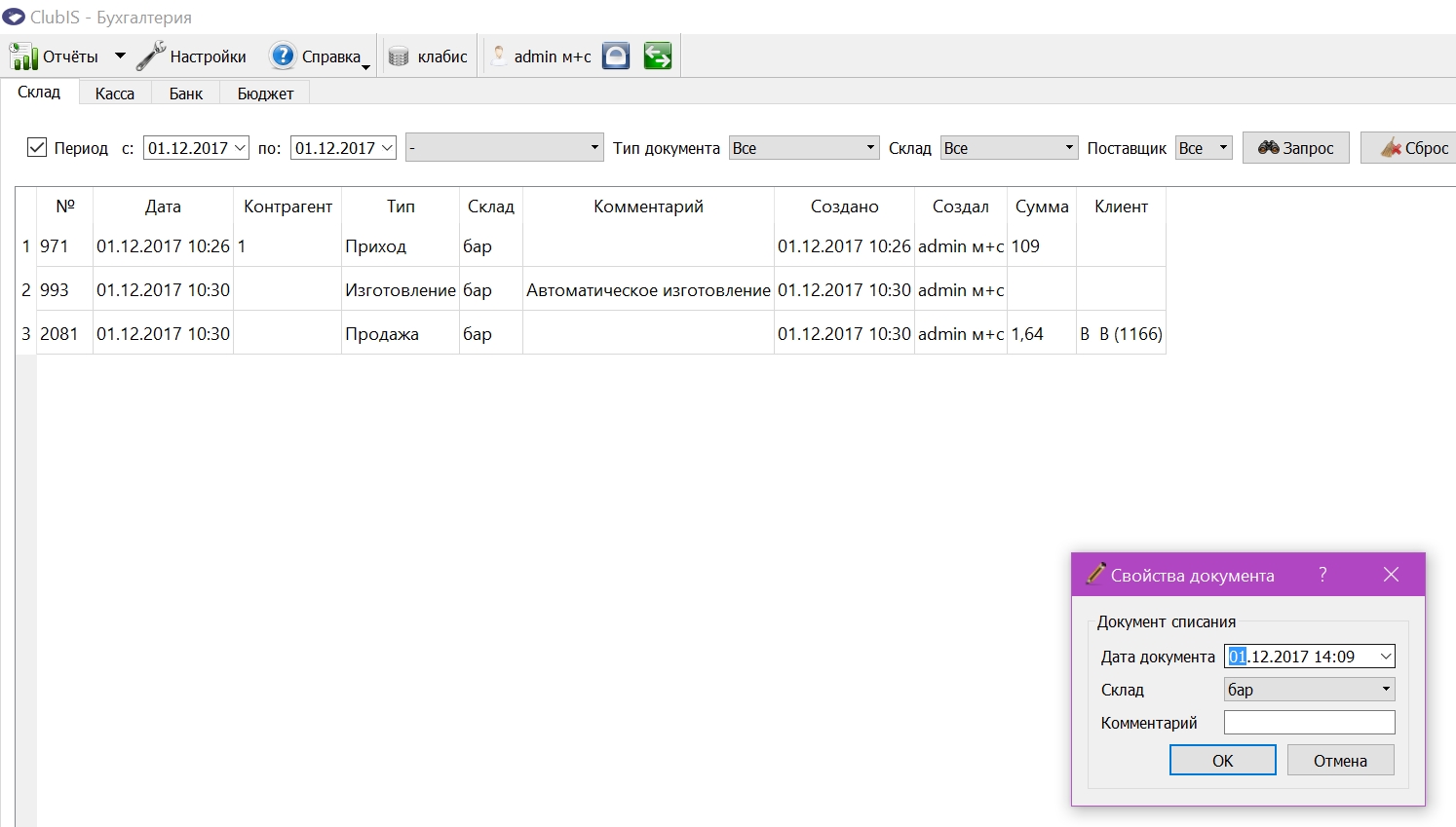Click the green exit arrow icon

(x=658, y=56)
